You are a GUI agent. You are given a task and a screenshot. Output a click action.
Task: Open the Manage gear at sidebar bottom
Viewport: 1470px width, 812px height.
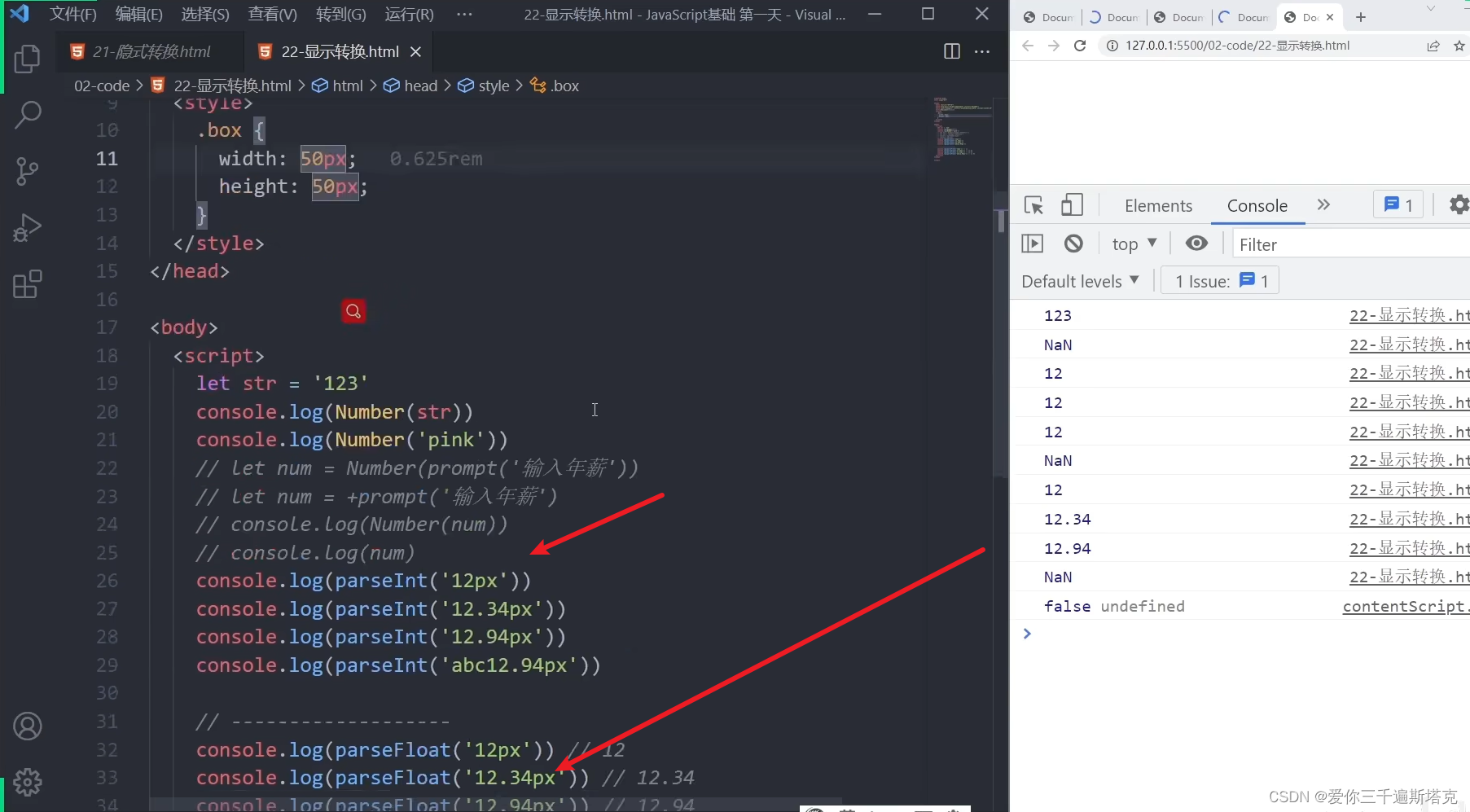[x=28, y=782]
